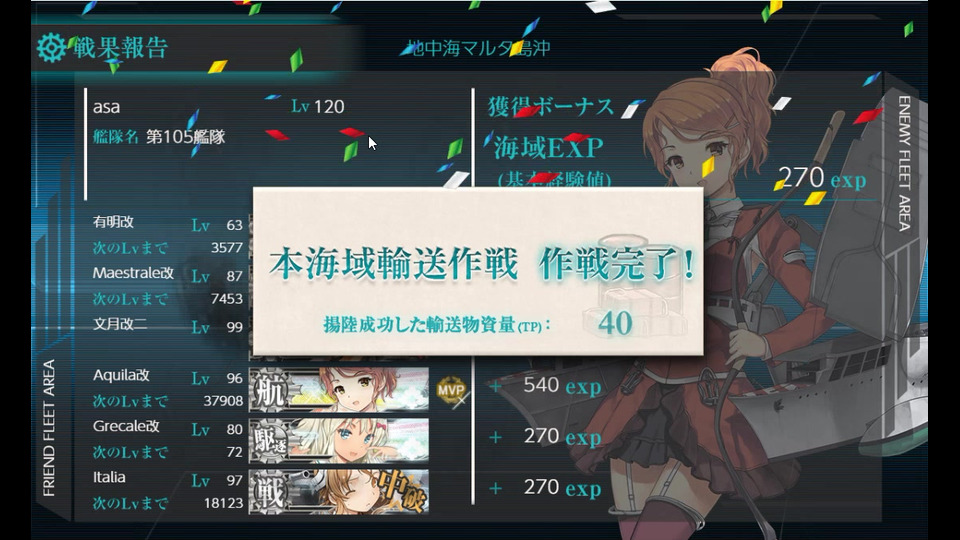Click the admiral name asa

tap(107, 107)
